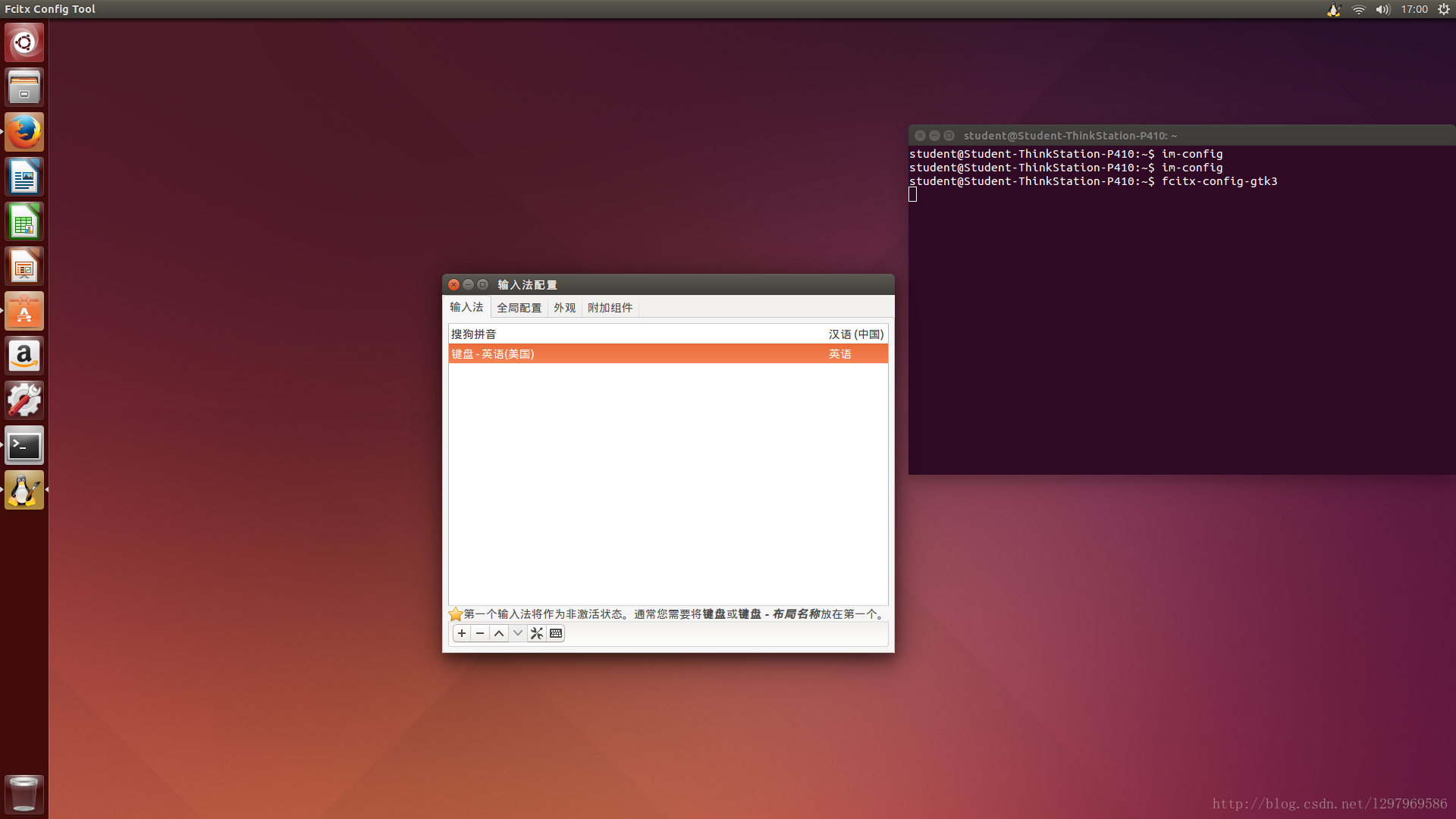Screen dimensions: 1456x819
Task: Minimize the terminal window
Action: tap(934, 136)
